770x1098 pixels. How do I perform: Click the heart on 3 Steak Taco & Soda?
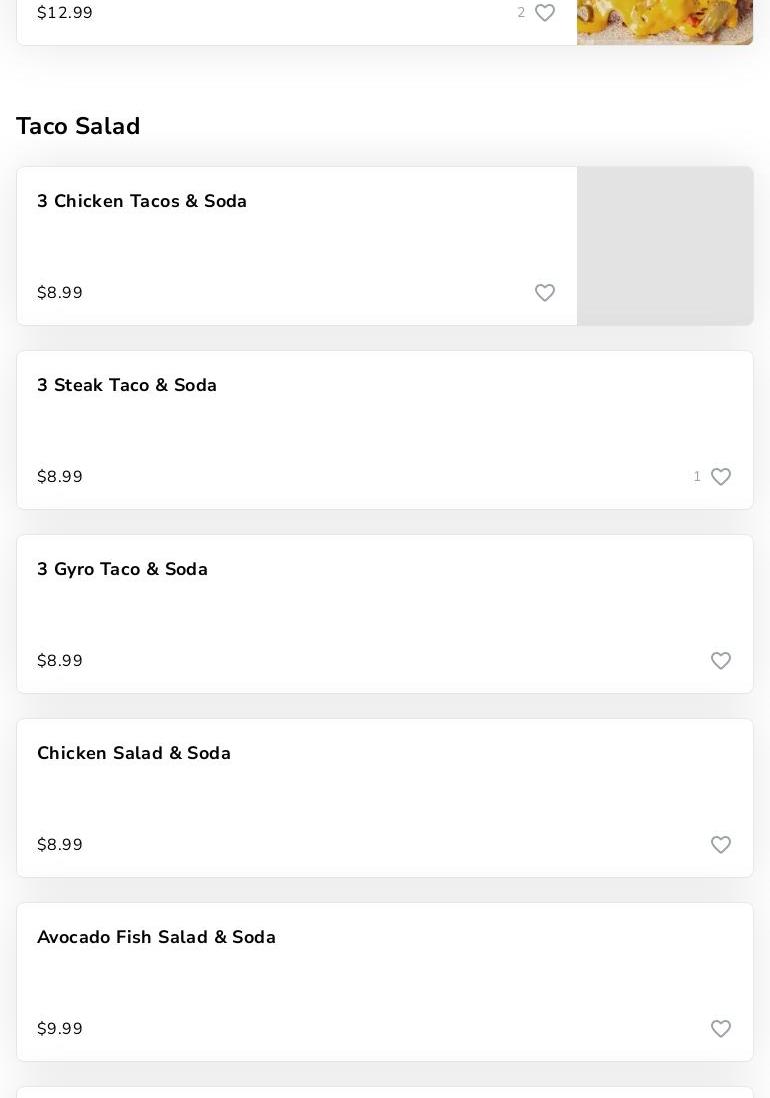click(721, 477)
